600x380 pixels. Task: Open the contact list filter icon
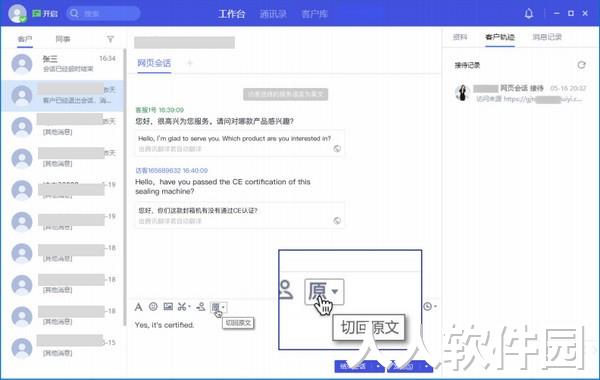(110, 39)
